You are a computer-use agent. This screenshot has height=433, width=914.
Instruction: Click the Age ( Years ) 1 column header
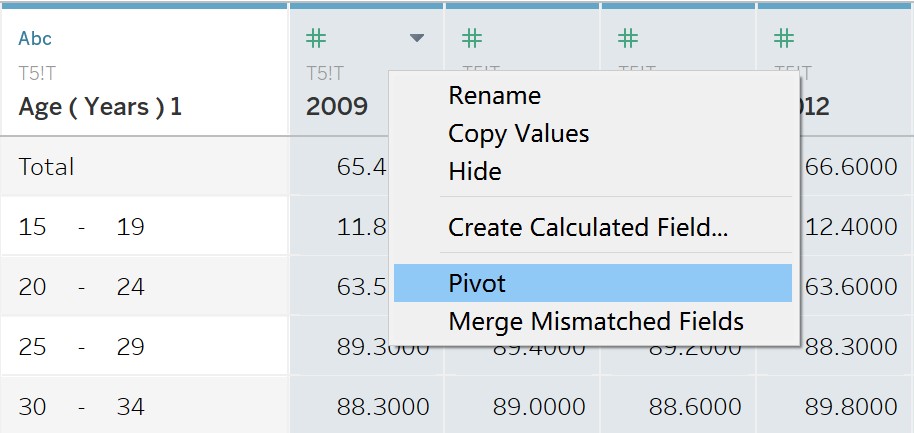pos(100,106)
